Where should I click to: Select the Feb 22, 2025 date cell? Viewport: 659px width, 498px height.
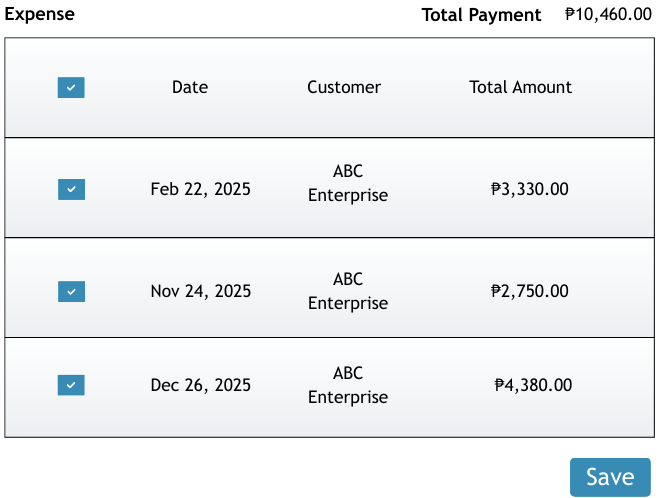[200, 189]
